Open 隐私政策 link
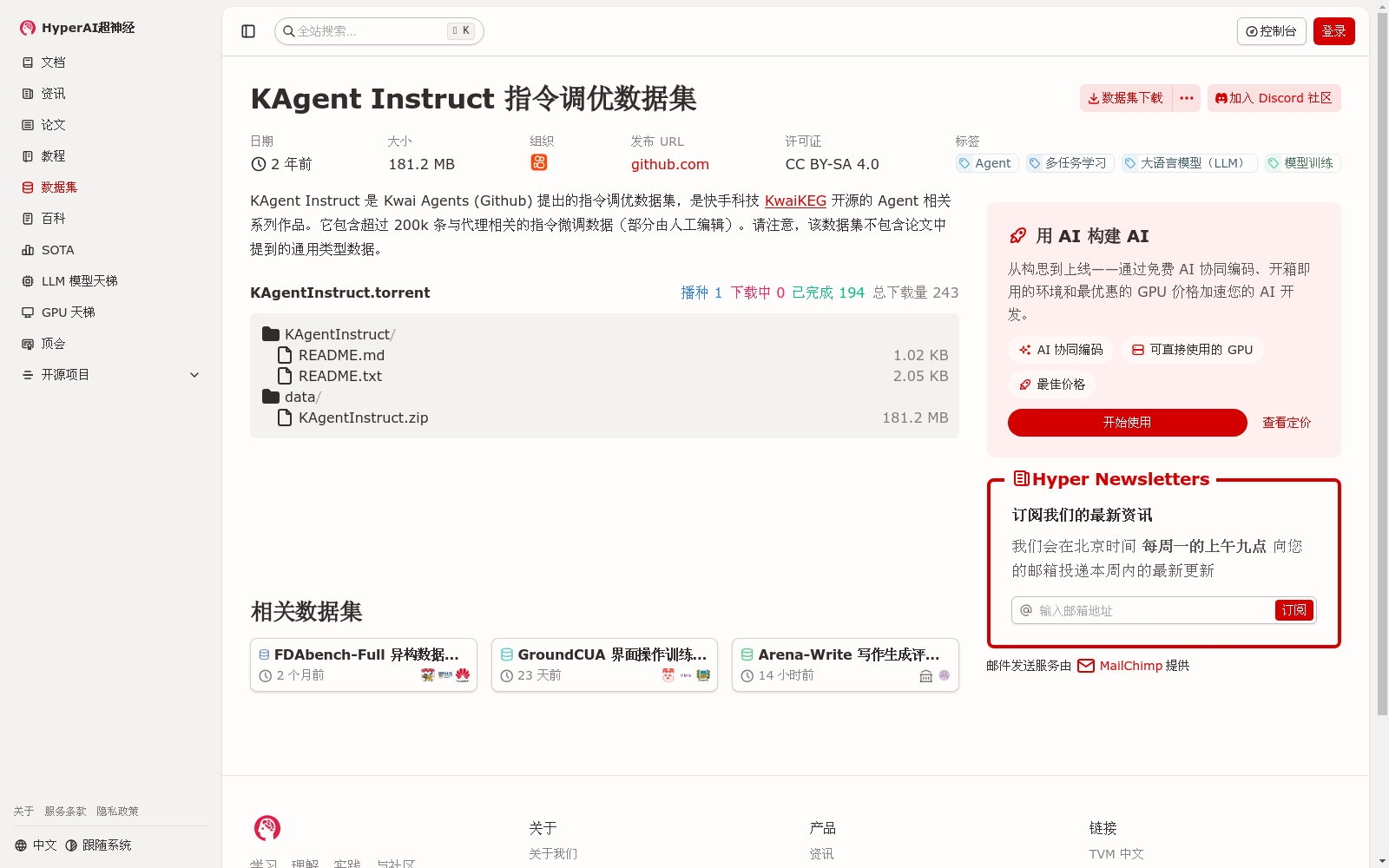Viewport: 1389px width, 868px height. coord(117,812)
